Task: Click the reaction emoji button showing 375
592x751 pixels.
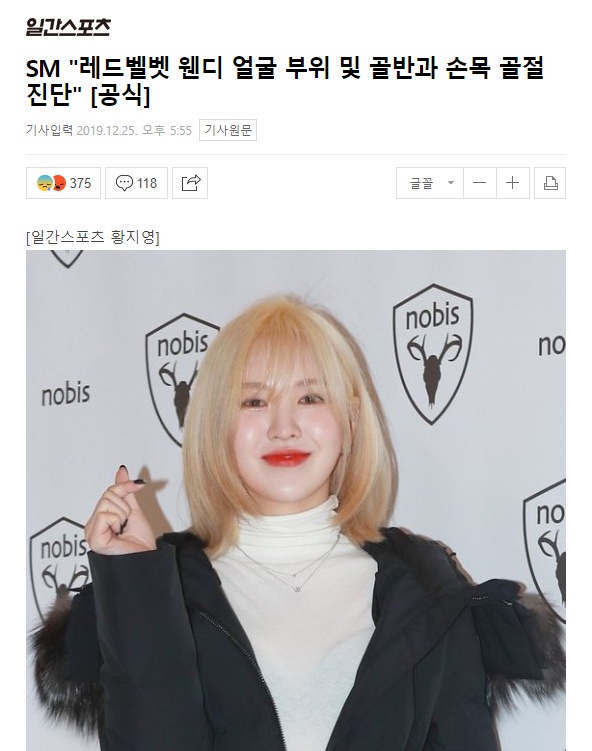Action: [63, 183]
